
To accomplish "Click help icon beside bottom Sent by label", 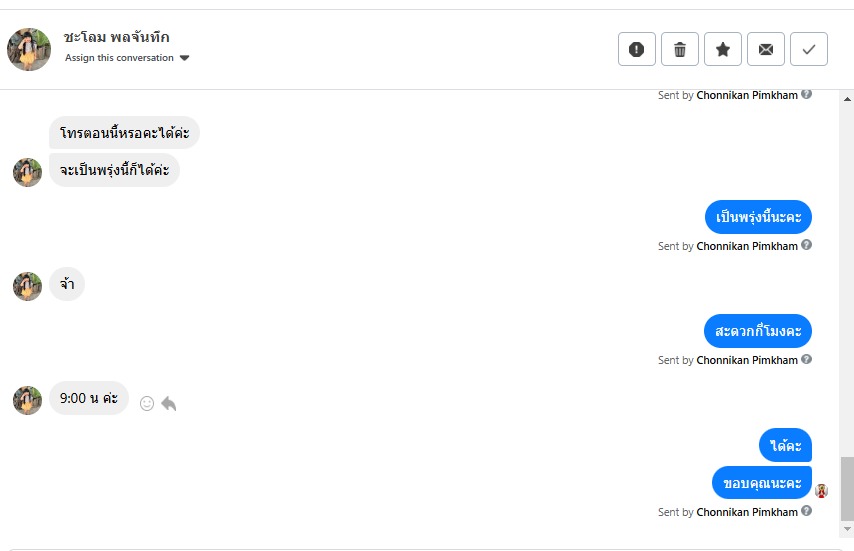I will click(x=807, y=512).
